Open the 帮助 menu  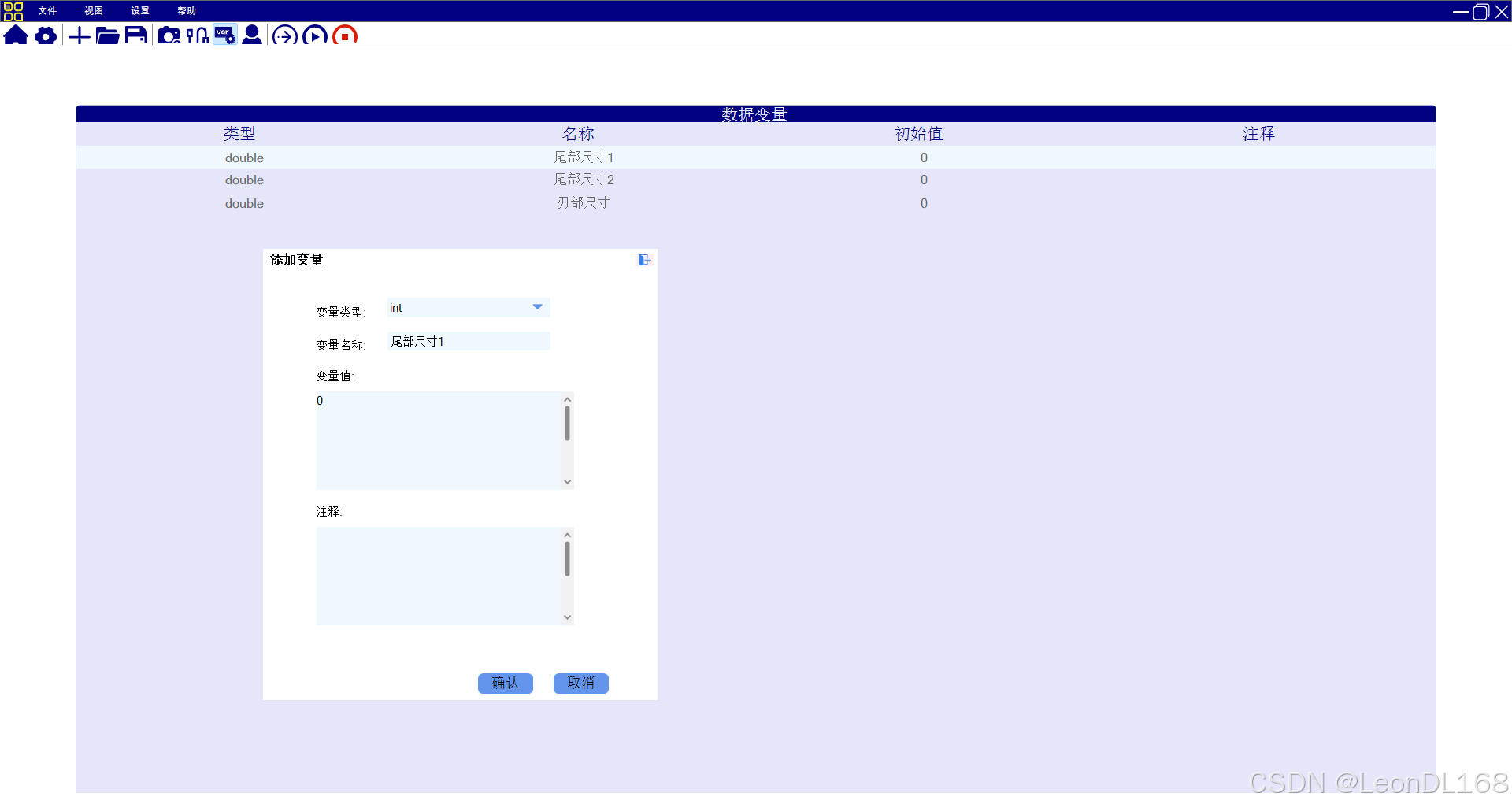[187, 11]
